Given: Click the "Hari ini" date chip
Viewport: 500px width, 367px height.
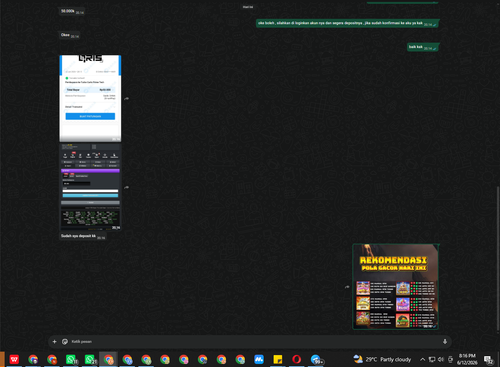Looking at the screenshot, I should [x=248, y=7].
